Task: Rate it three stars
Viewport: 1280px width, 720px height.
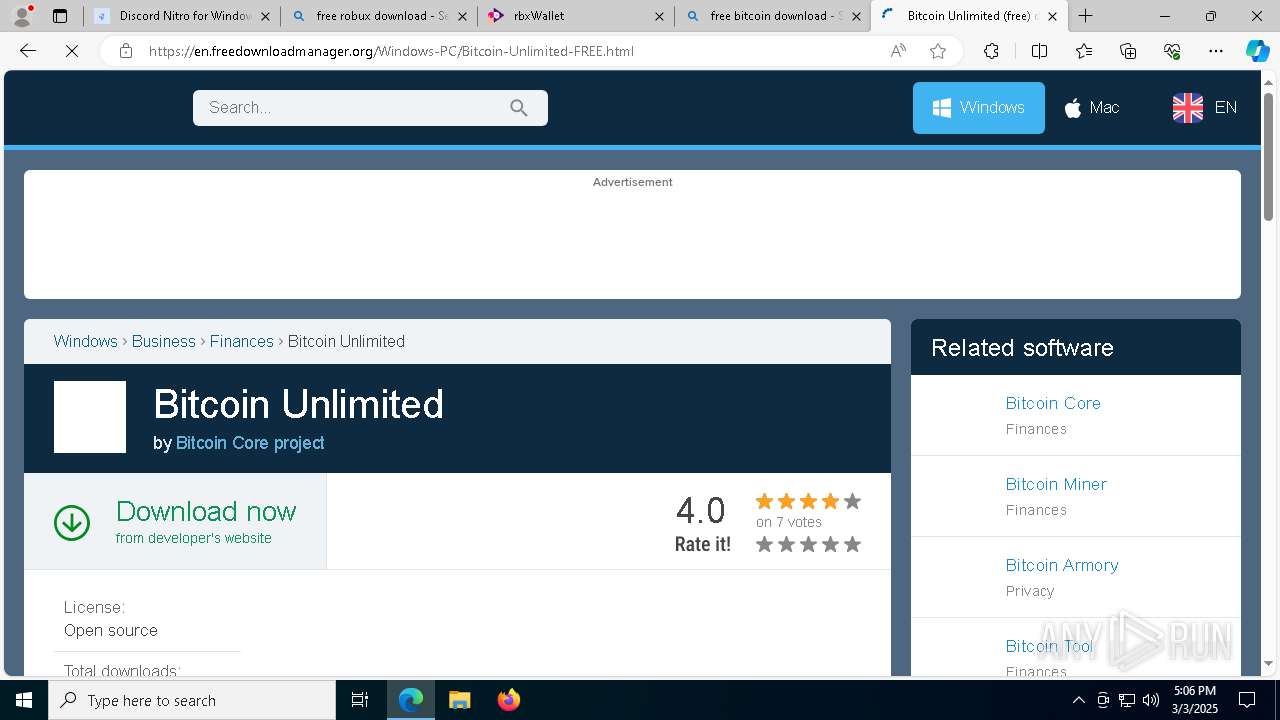Action: [x=808, y=544]
